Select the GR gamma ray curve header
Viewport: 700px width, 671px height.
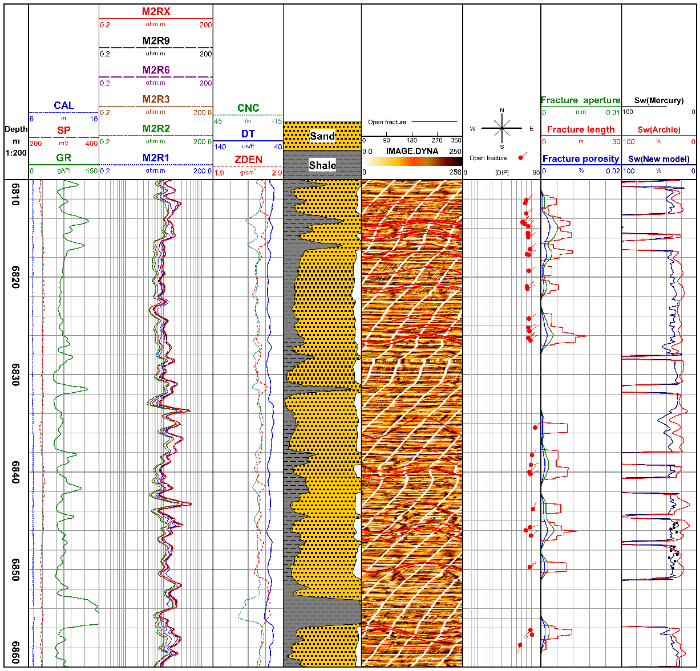coord(63,158)
